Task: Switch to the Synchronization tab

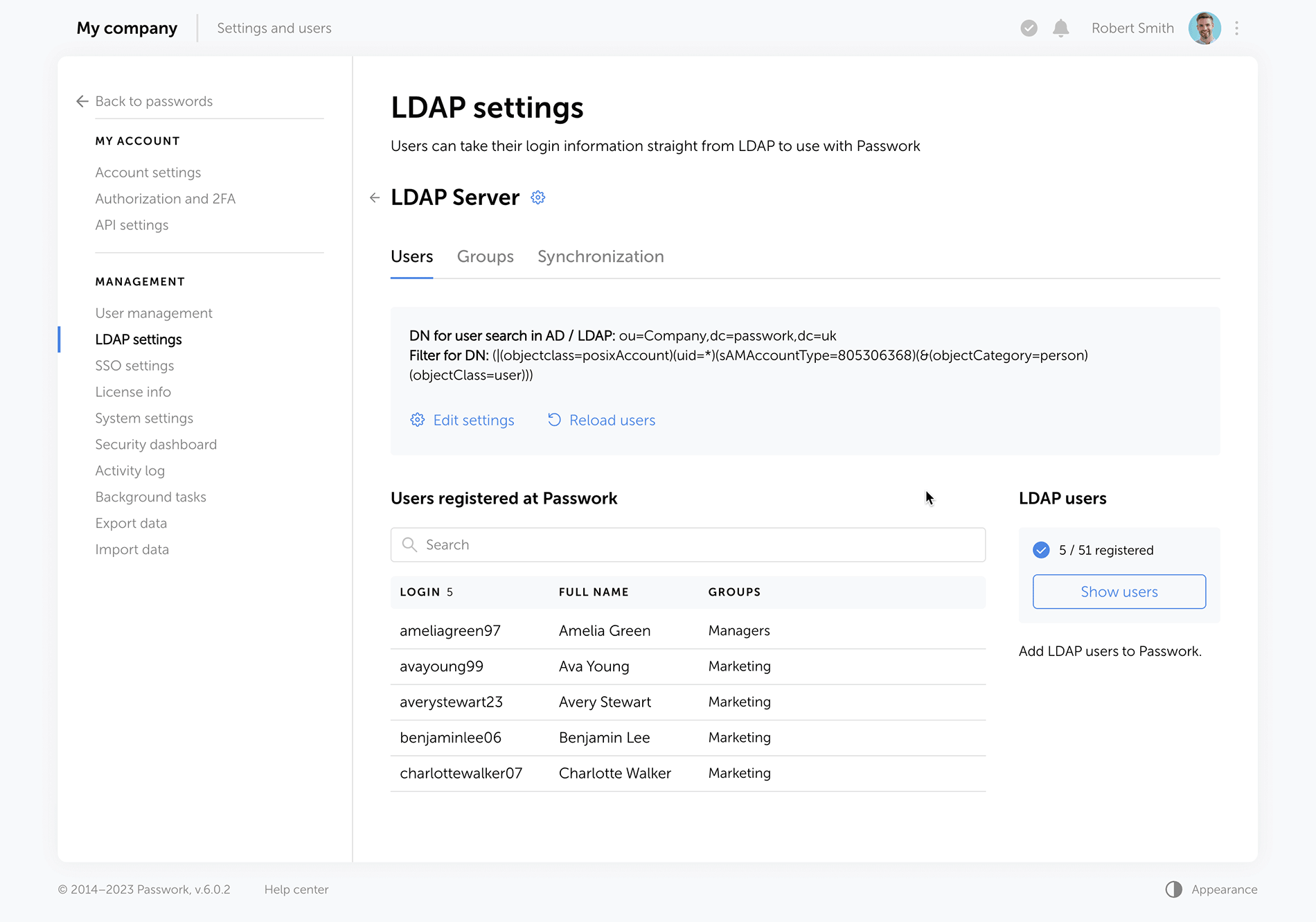Action: pyautogui.click(x=601, y=257)
